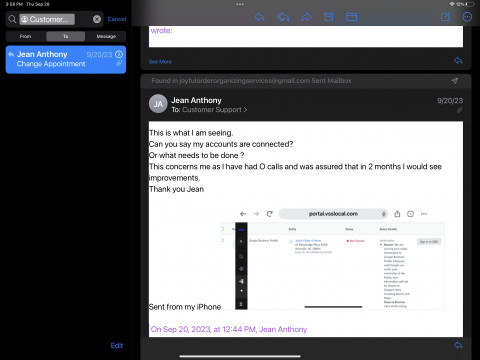
Task: Click the Forward arrow in the toolbar
Action: tap(306, 17)
